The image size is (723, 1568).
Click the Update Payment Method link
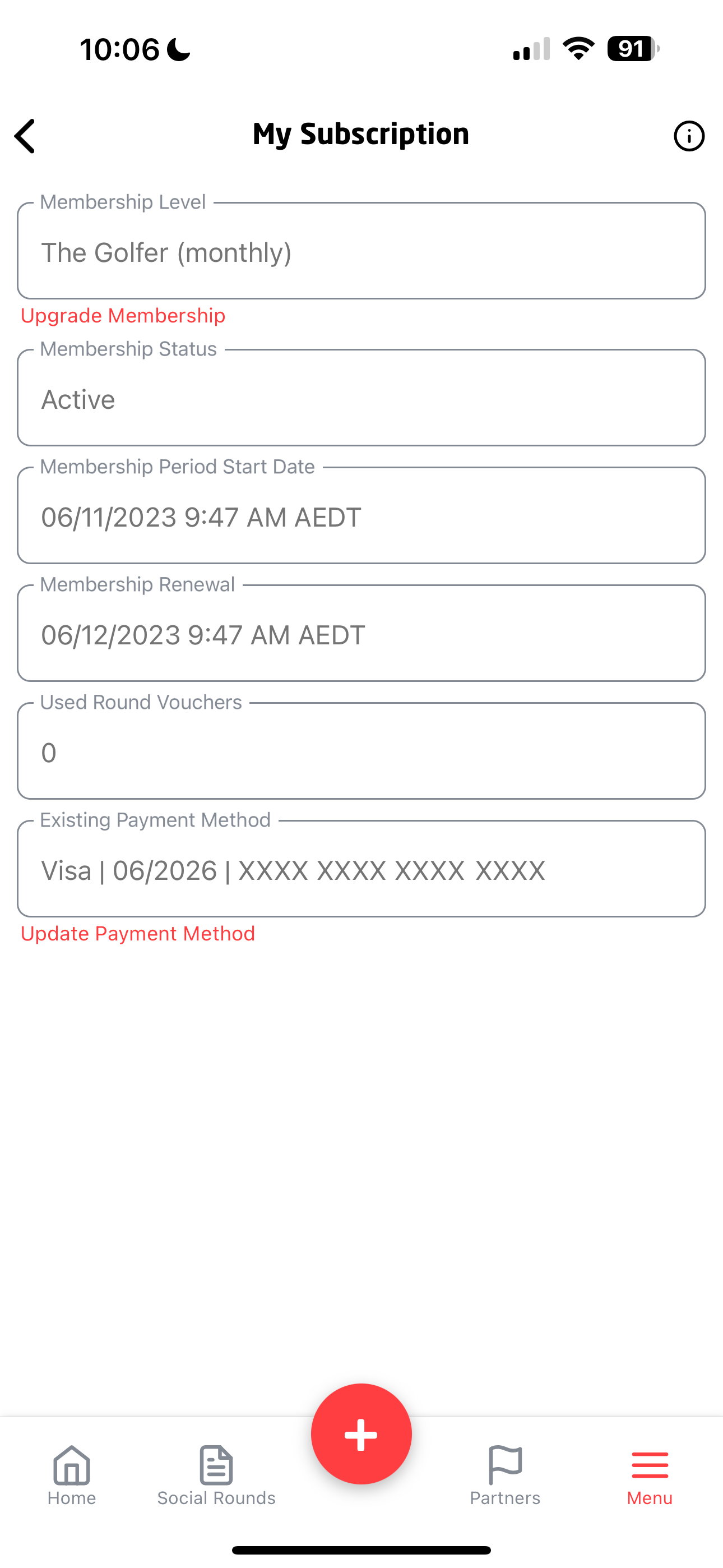[137, 933]
